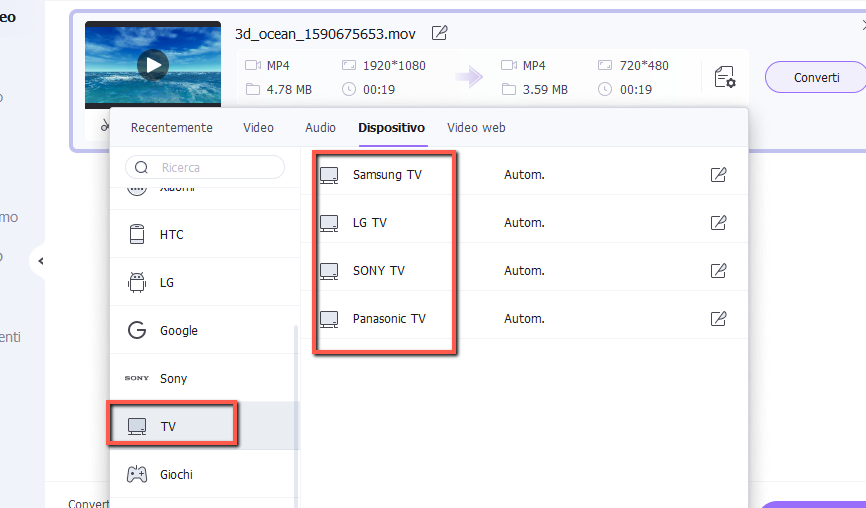The image size is (866, 508).
Task: Select Google device category
Action: (178, 331)
